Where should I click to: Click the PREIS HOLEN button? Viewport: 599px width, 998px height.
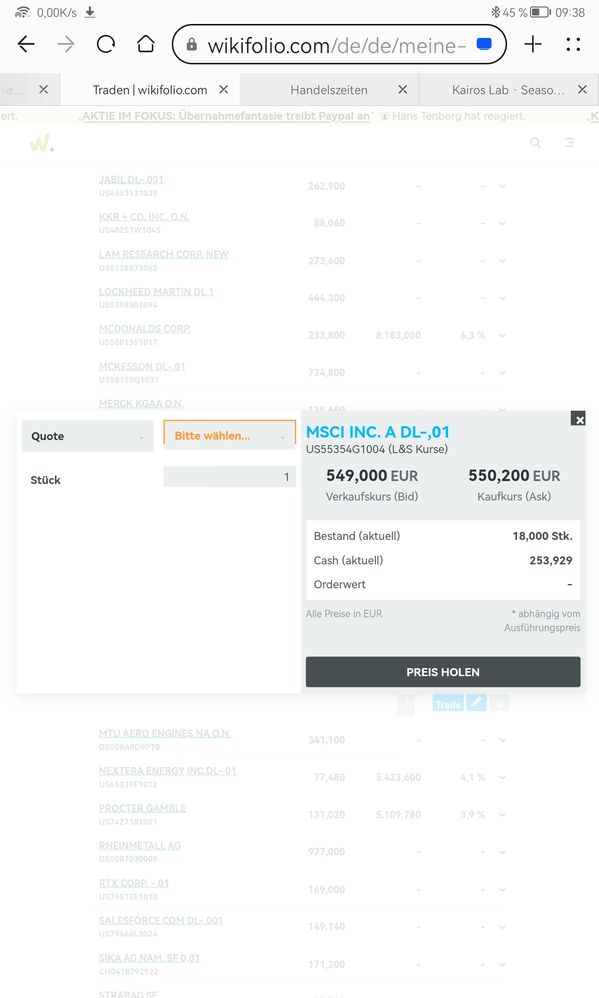[443, 672]
